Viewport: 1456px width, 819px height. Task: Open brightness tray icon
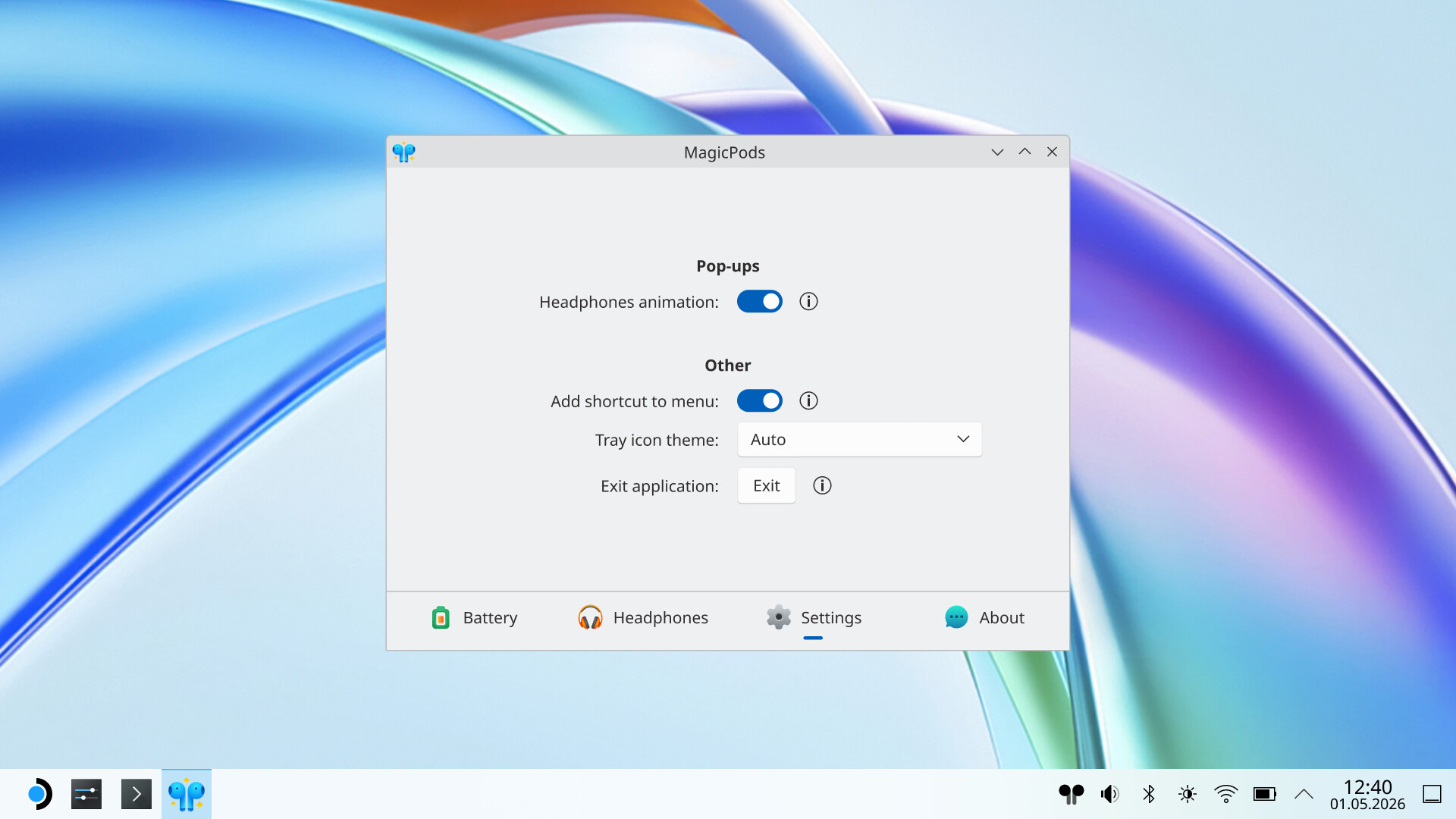(x=1188, y=794)
